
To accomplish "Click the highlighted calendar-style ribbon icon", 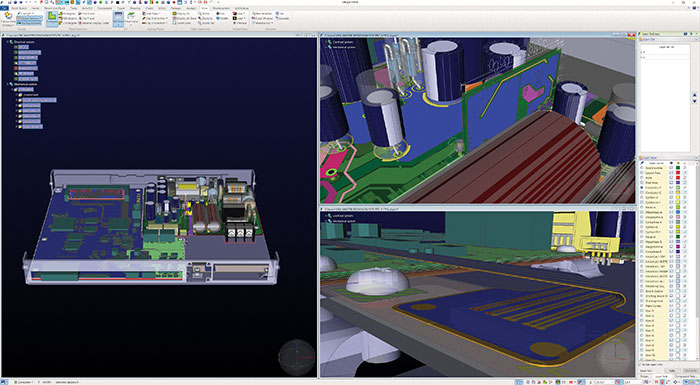I will 118,16.
